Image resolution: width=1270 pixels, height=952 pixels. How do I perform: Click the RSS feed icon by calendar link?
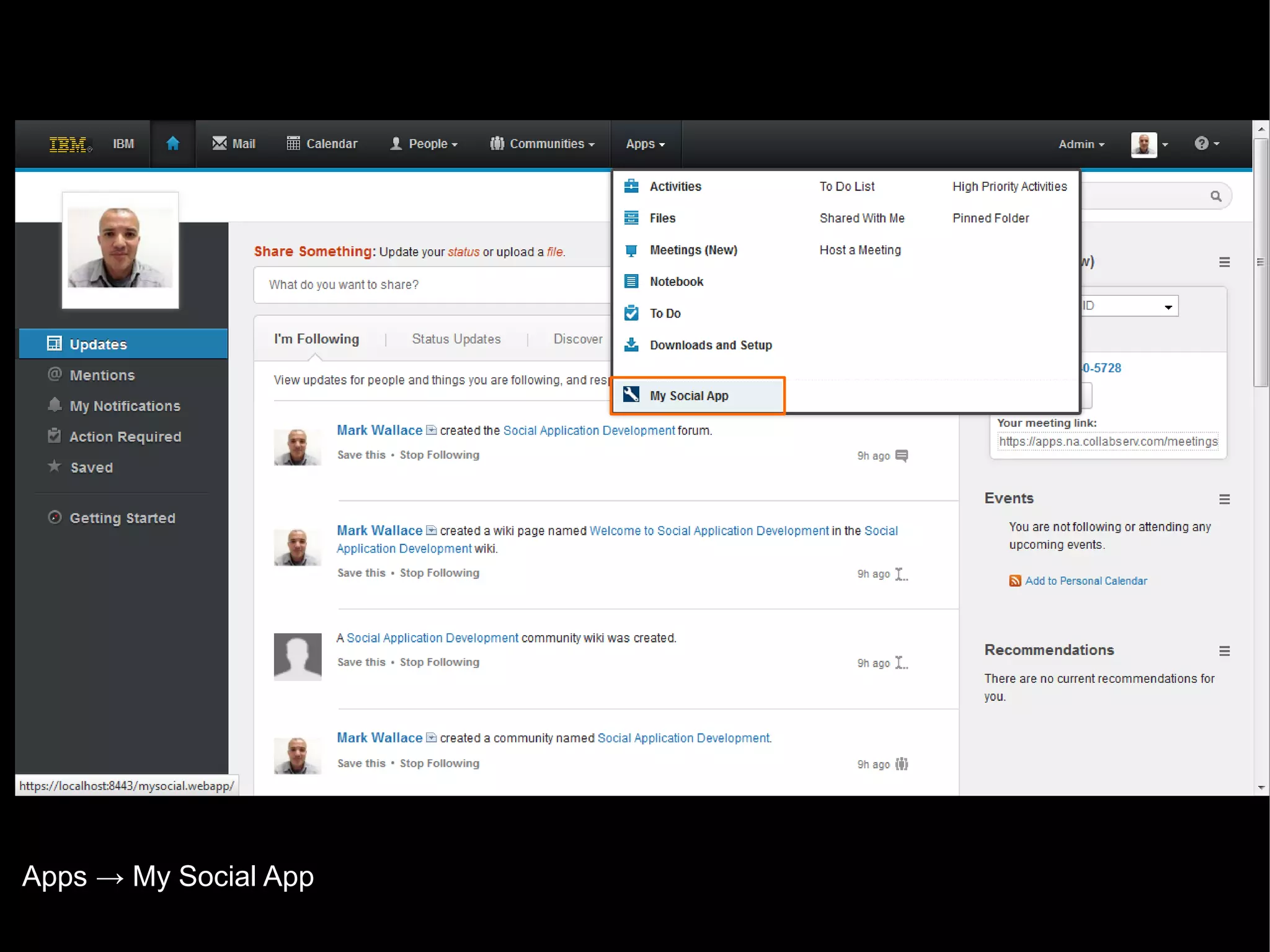point(1015,581)
